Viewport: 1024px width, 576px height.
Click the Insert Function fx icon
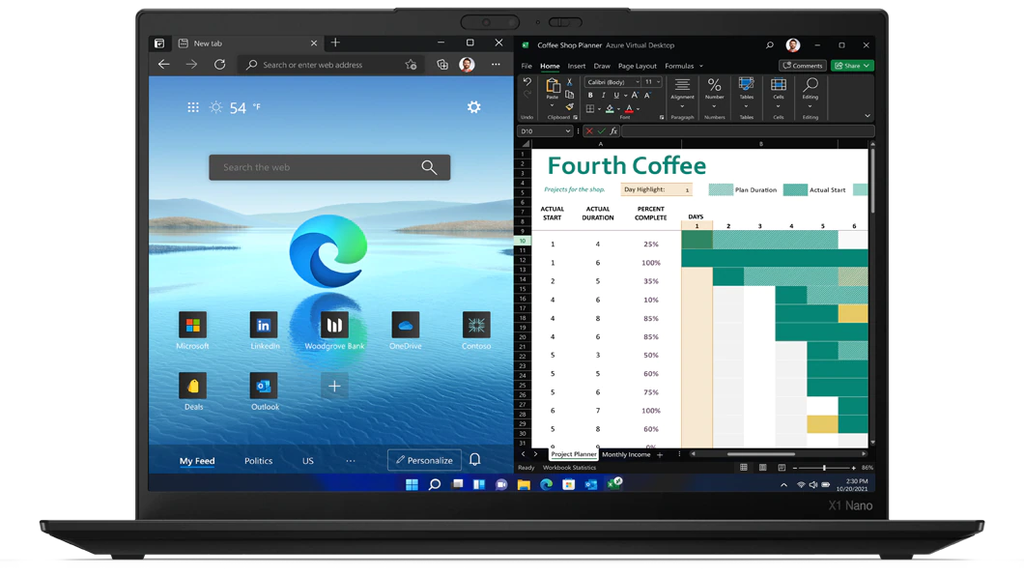coord(613,131)
